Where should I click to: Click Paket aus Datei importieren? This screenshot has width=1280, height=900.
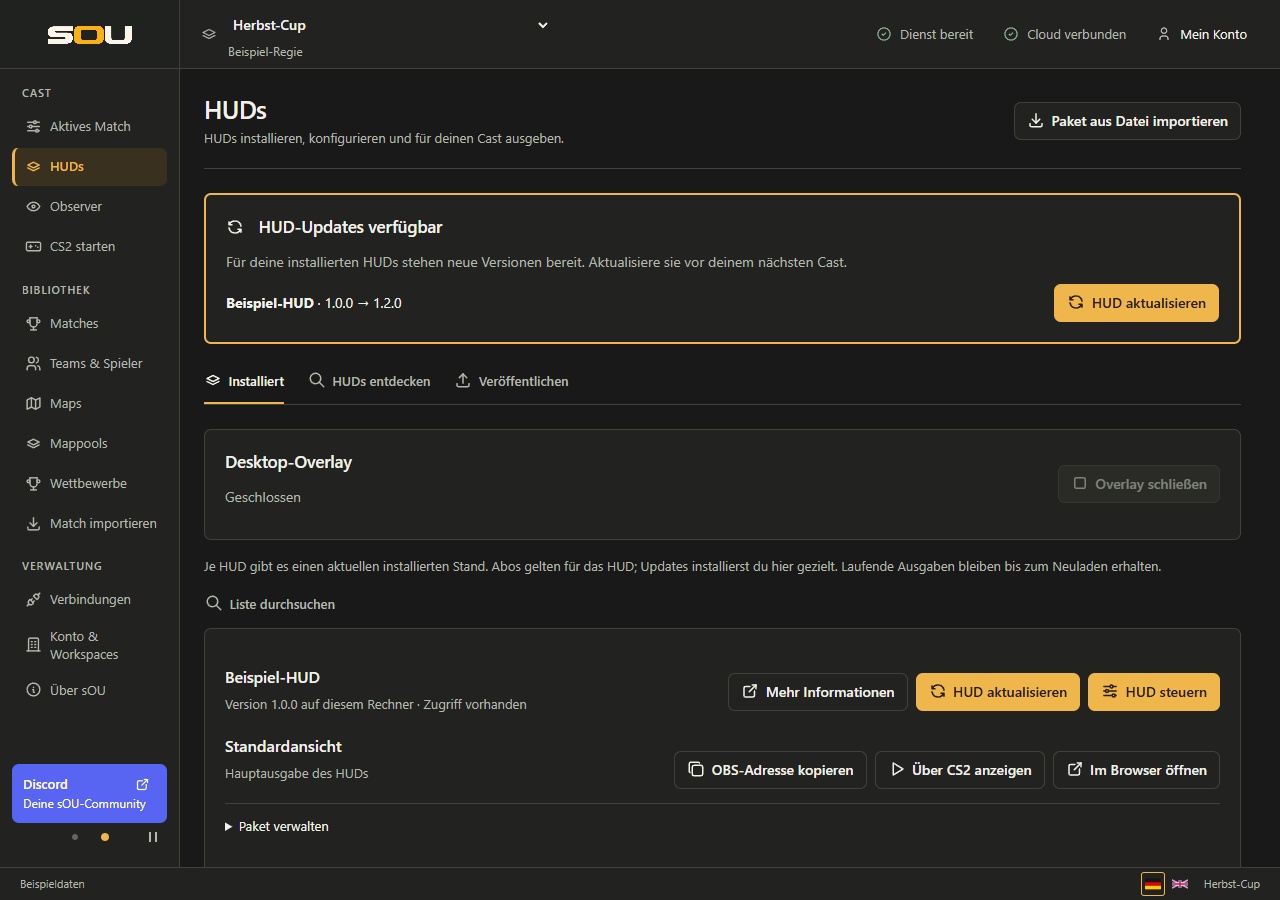(1127, 121)
